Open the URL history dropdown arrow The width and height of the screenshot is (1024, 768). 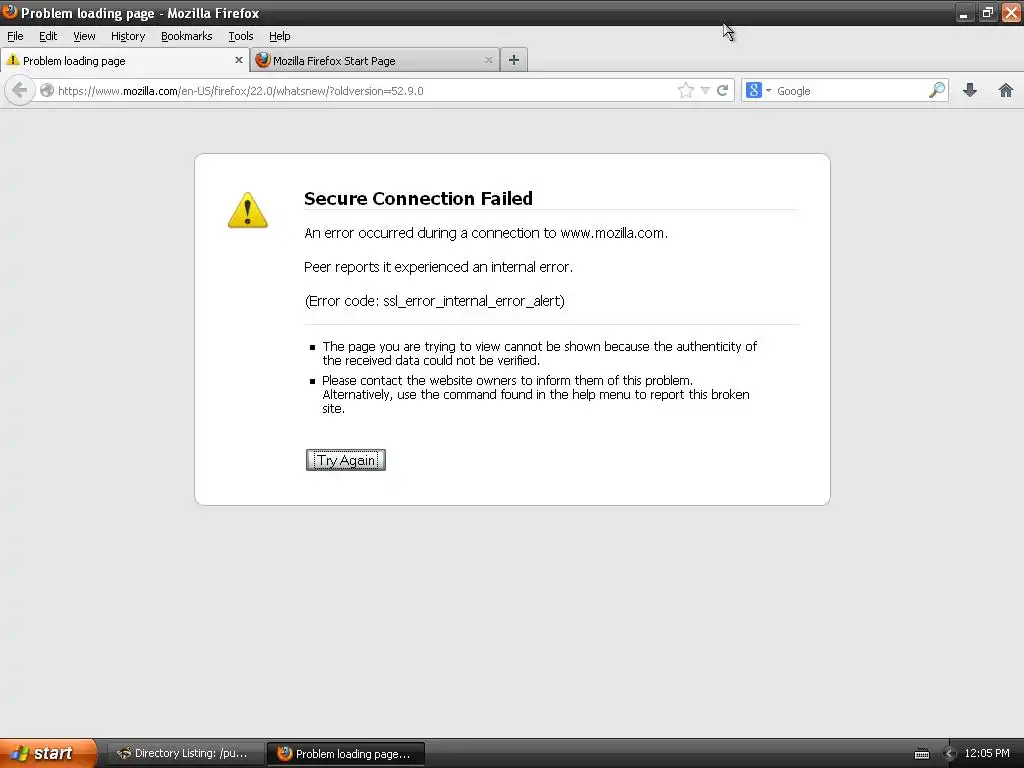705,90
